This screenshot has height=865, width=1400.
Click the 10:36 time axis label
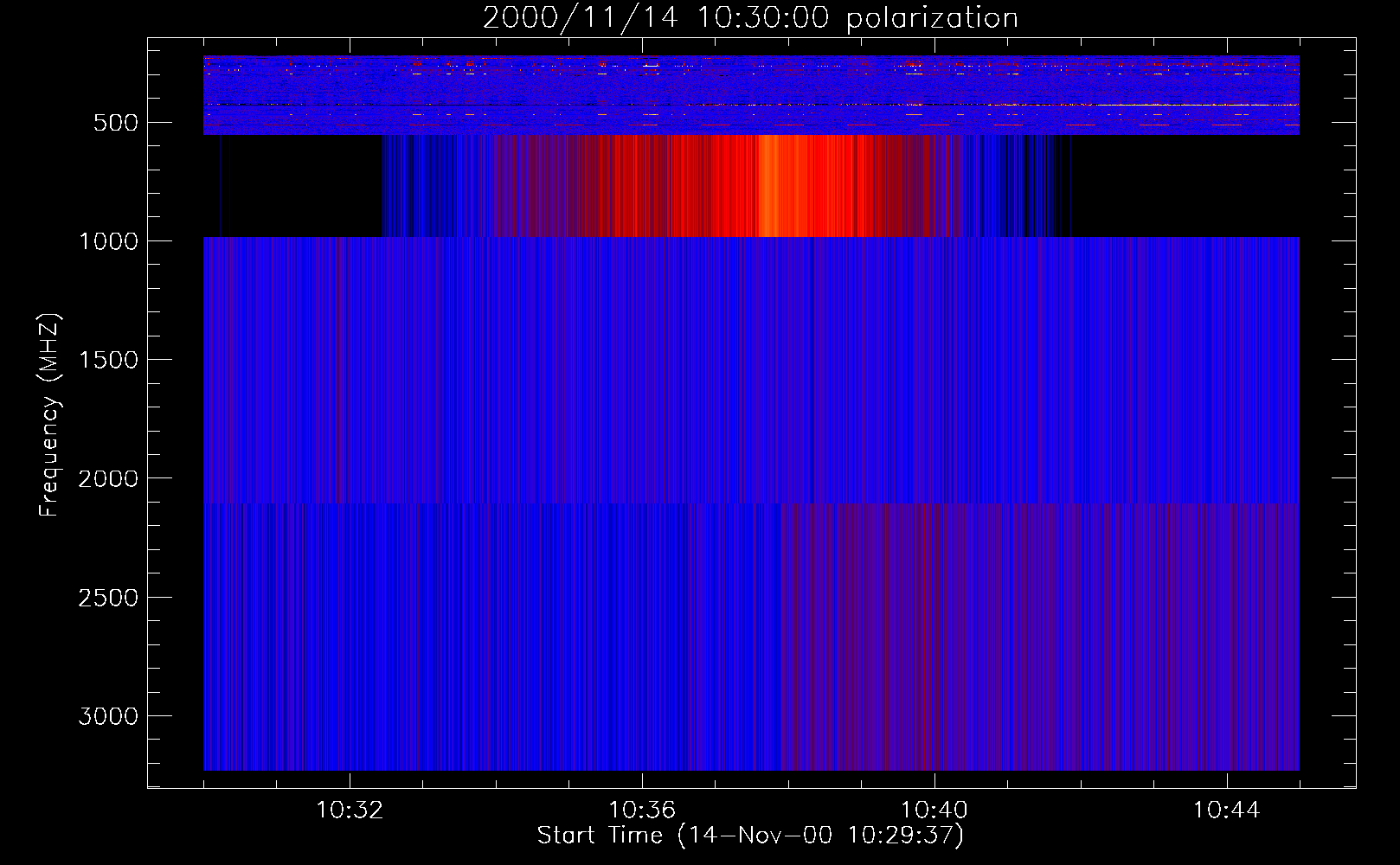click(642, 811)
